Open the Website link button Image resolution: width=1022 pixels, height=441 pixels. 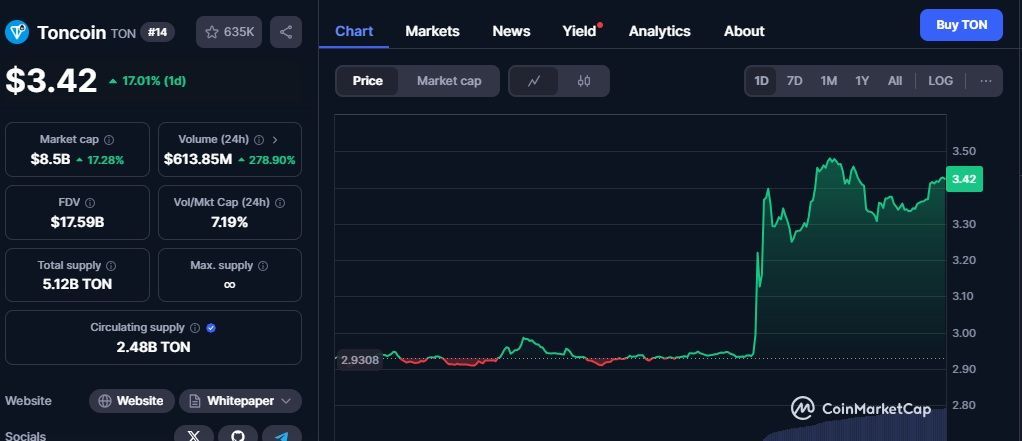(132, 401)
